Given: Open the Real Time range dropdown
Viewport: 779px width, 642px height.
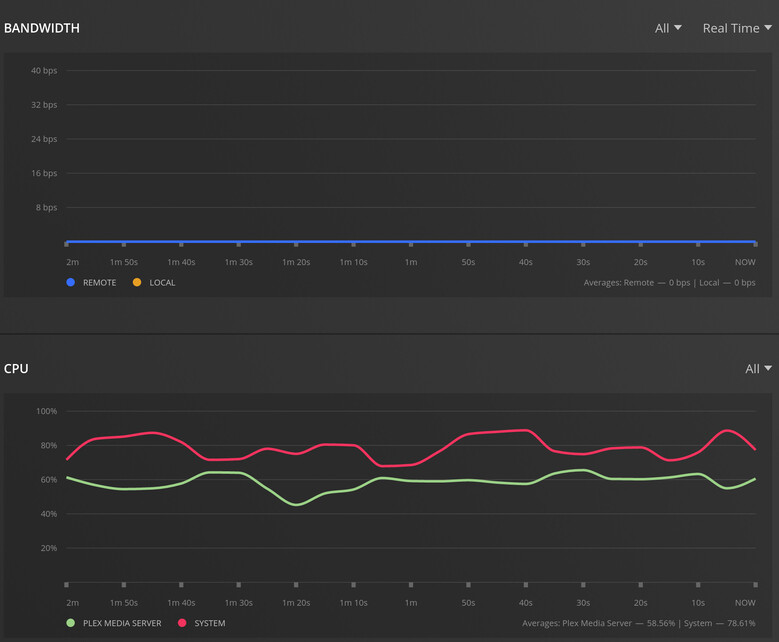Looking at the screenshot, I should click(737, 28).
